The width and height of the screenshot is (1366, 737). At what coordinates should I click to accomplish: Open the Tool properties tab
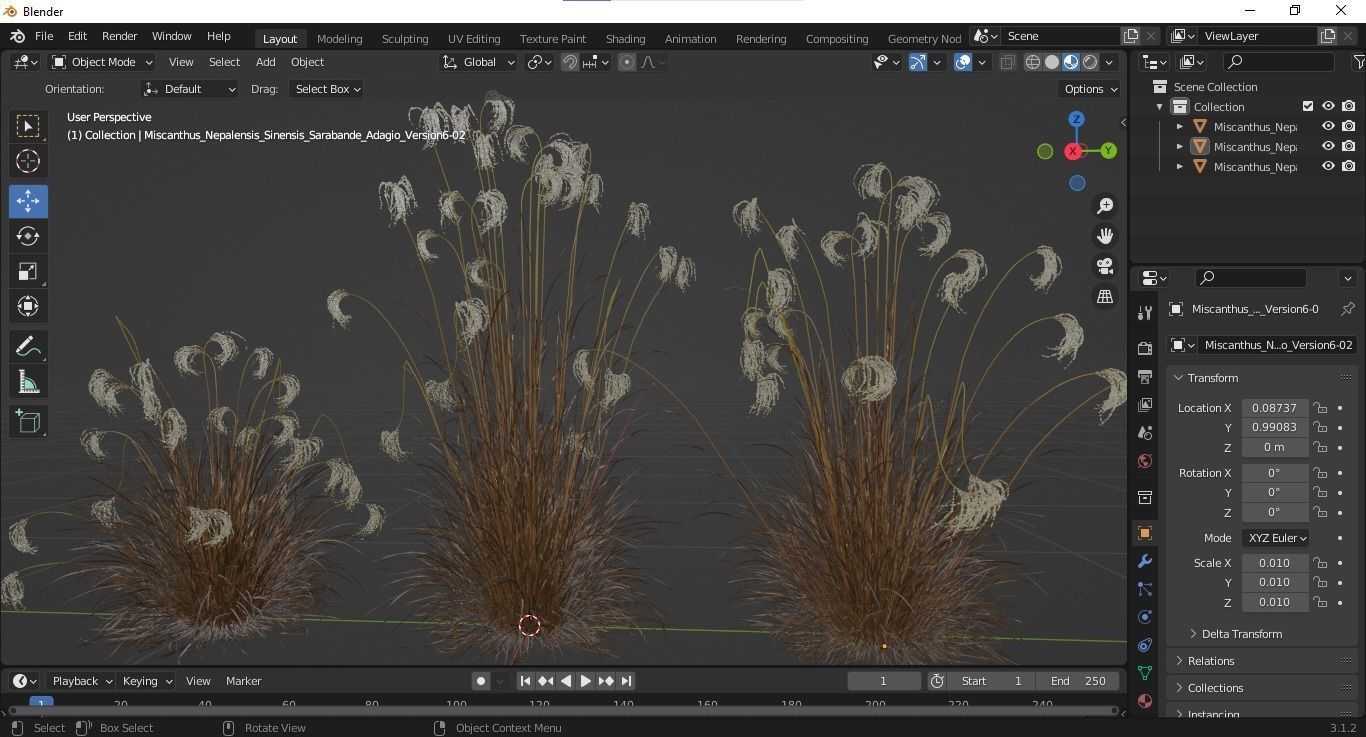pyautogui.click(x=1145, y=313)
